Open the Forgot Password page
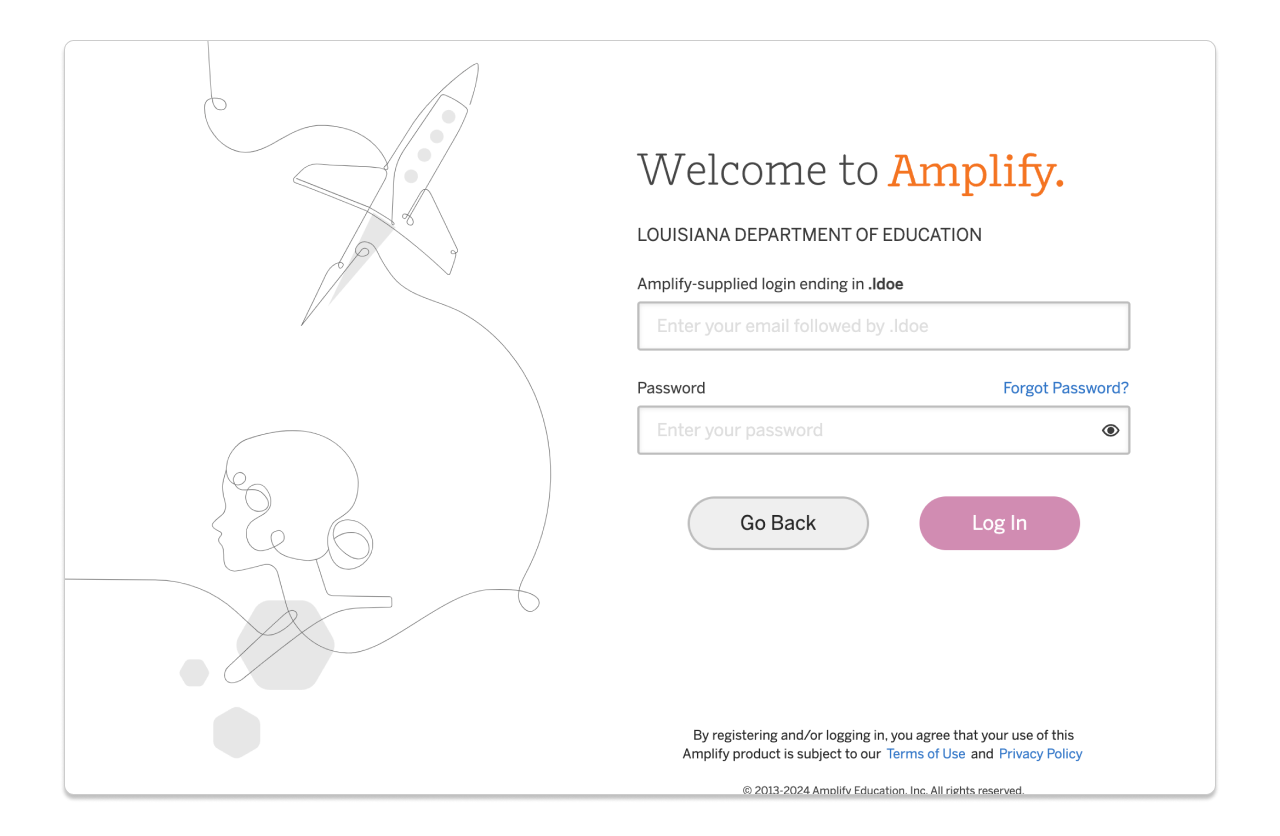Viewport: 1280px width, 836px height. click(1065, 388)
